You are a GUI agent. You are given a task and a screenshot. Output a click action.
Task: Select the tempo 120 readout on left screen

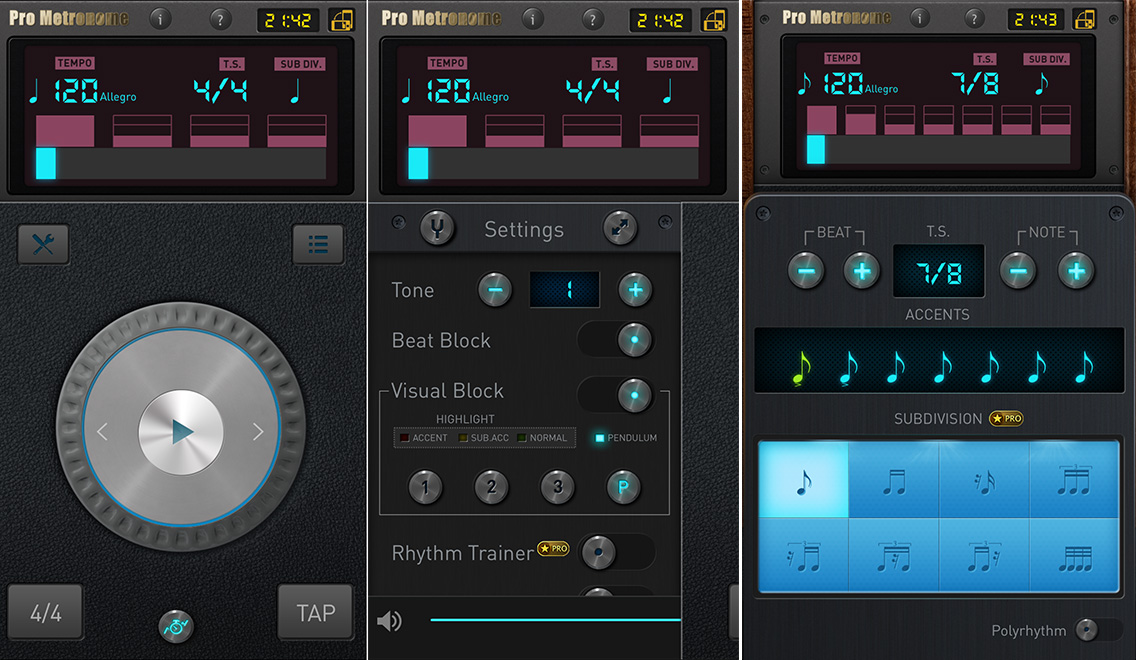click(x=76, y=91)
